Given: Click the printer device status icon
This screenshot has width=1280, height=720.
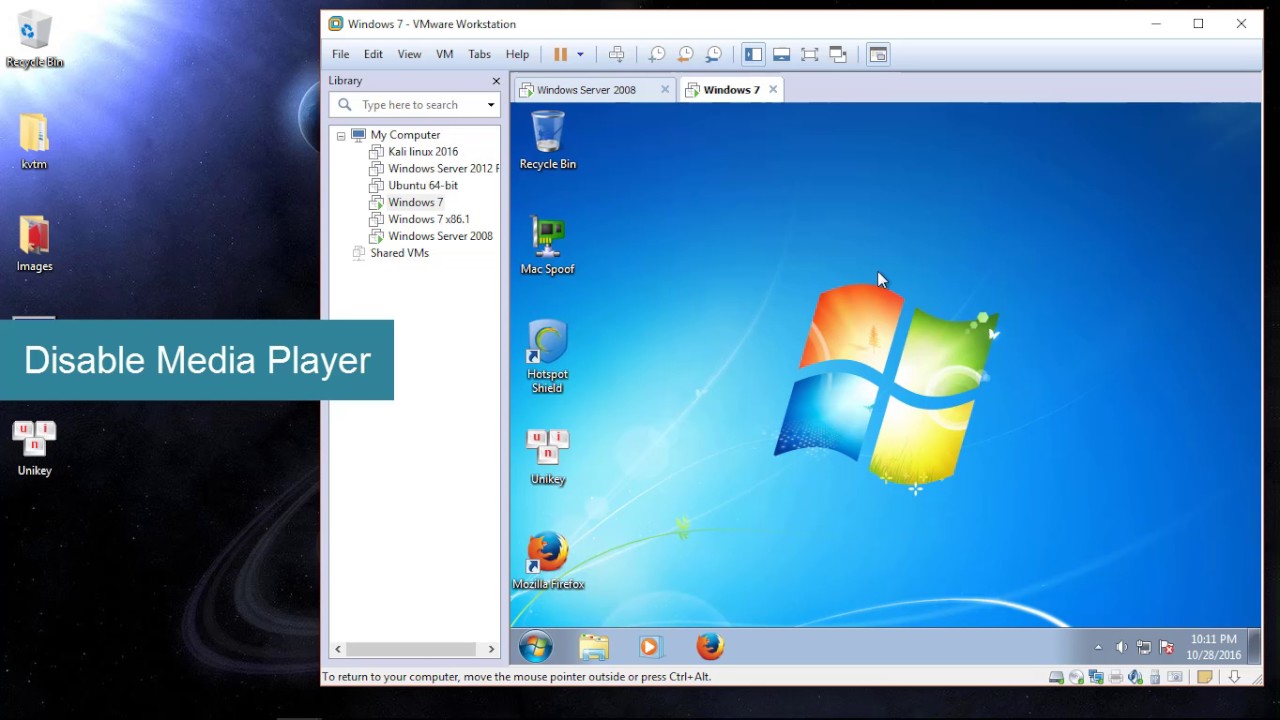Looking at the screenshot, I should [1116, 677].
